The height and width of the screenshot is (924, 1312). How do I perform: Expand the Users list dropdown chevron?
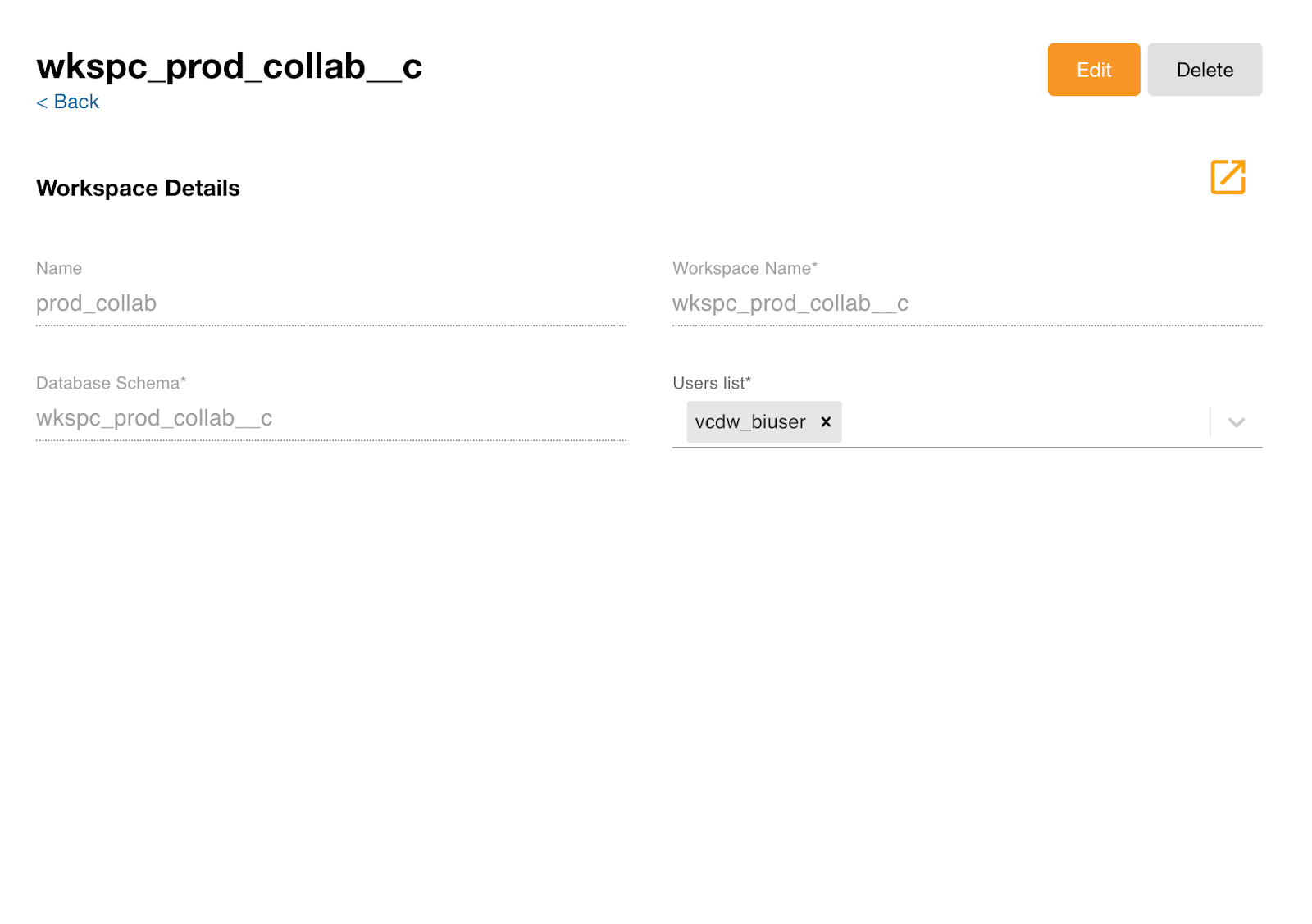(x=1236, y=422)
